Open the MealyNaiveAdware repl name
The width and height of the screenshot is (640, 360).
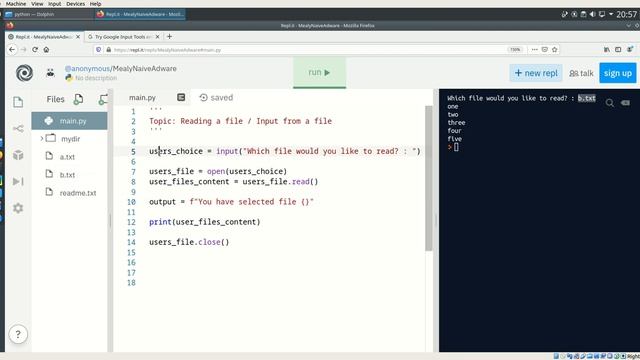point(145,69)
